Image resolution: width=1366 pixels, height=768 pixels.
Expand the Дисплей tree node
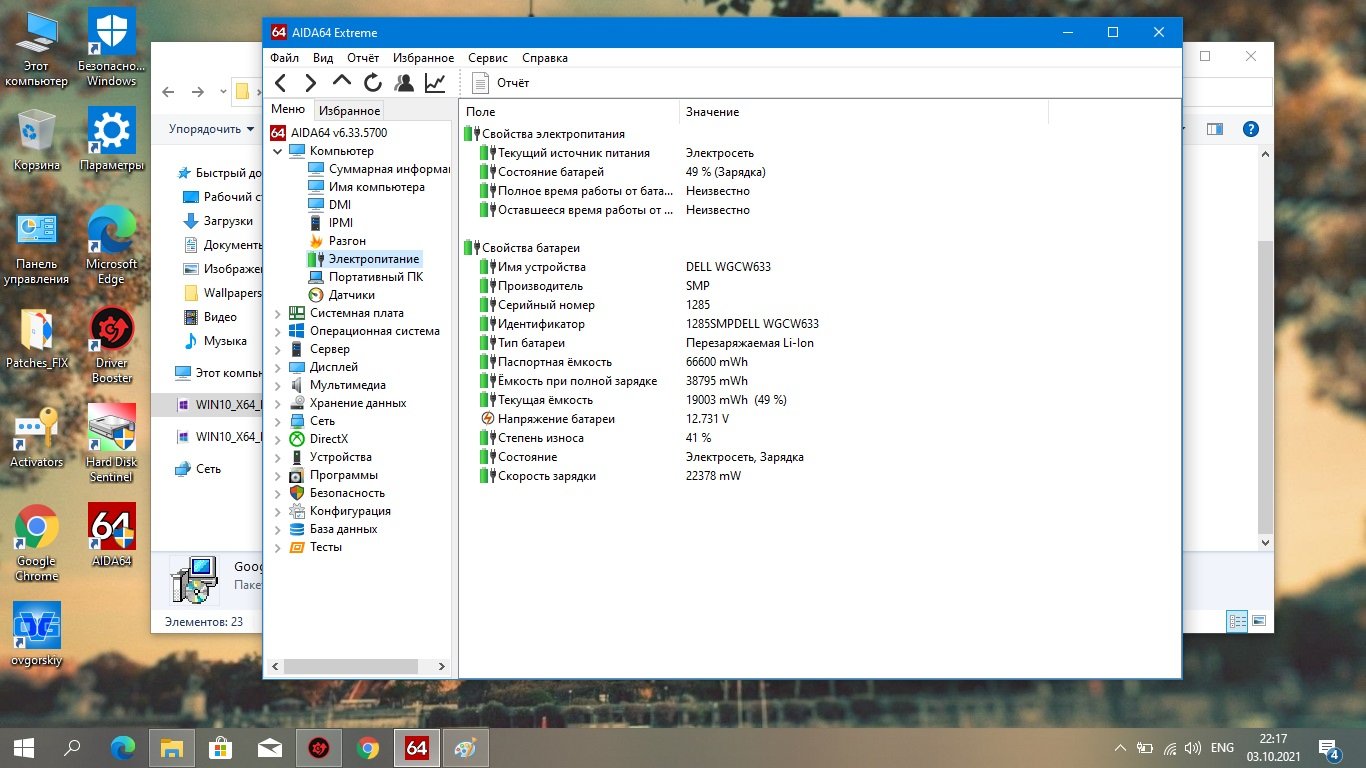point(278,367)
